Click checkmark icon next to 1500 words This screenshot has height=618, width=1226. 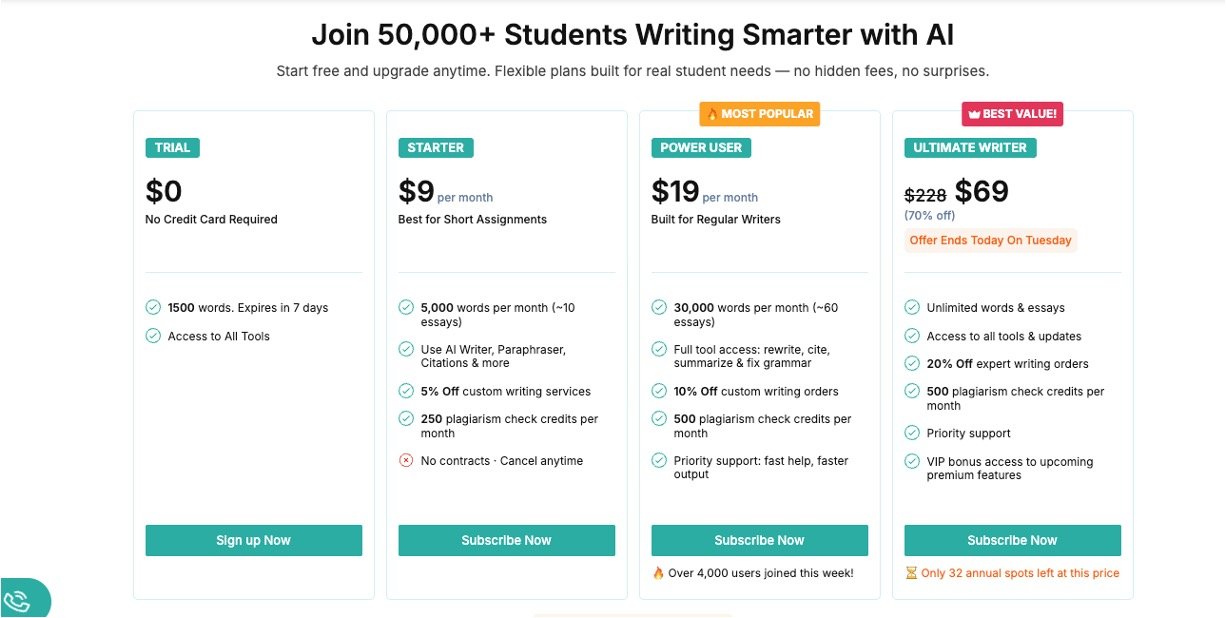[153, 308]
